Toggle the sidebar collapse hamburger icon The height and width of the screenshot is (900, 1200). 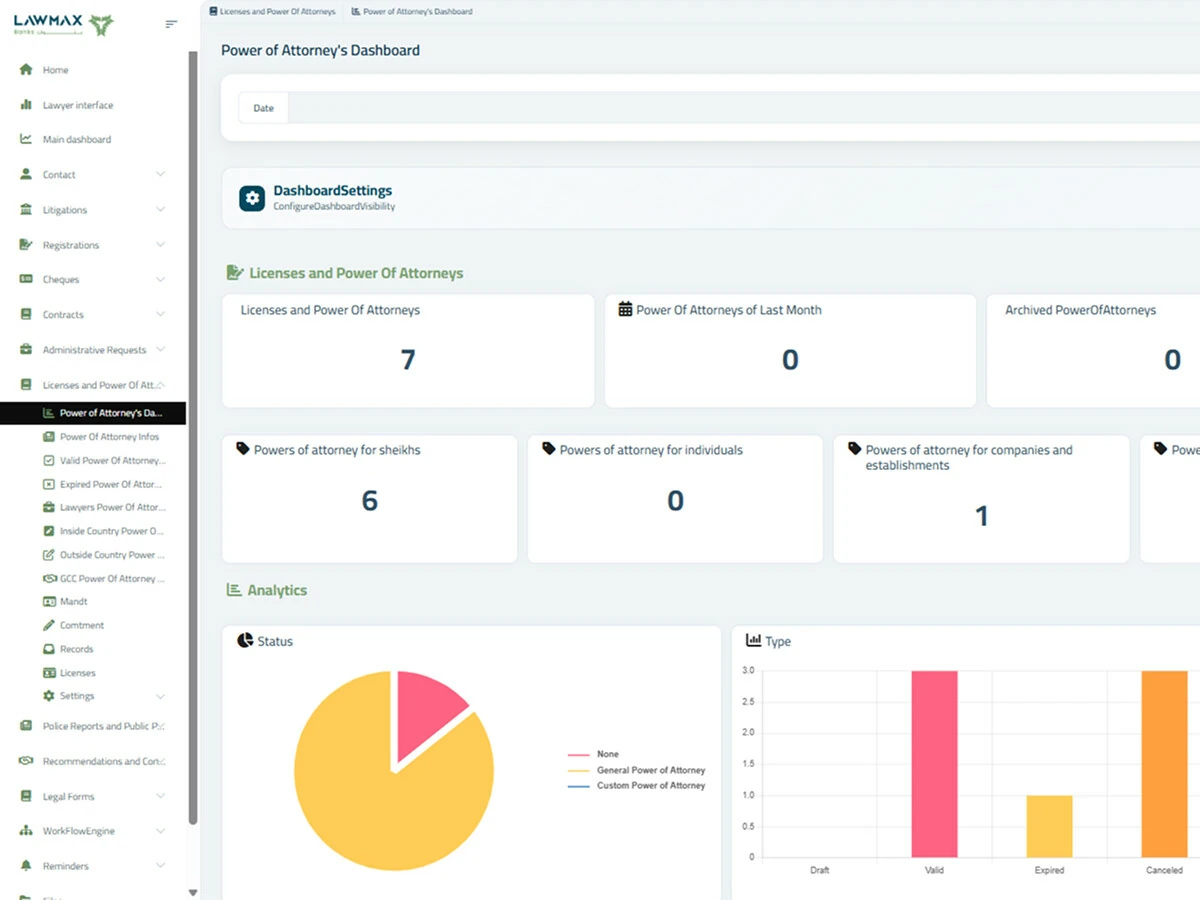coord(171,24)
